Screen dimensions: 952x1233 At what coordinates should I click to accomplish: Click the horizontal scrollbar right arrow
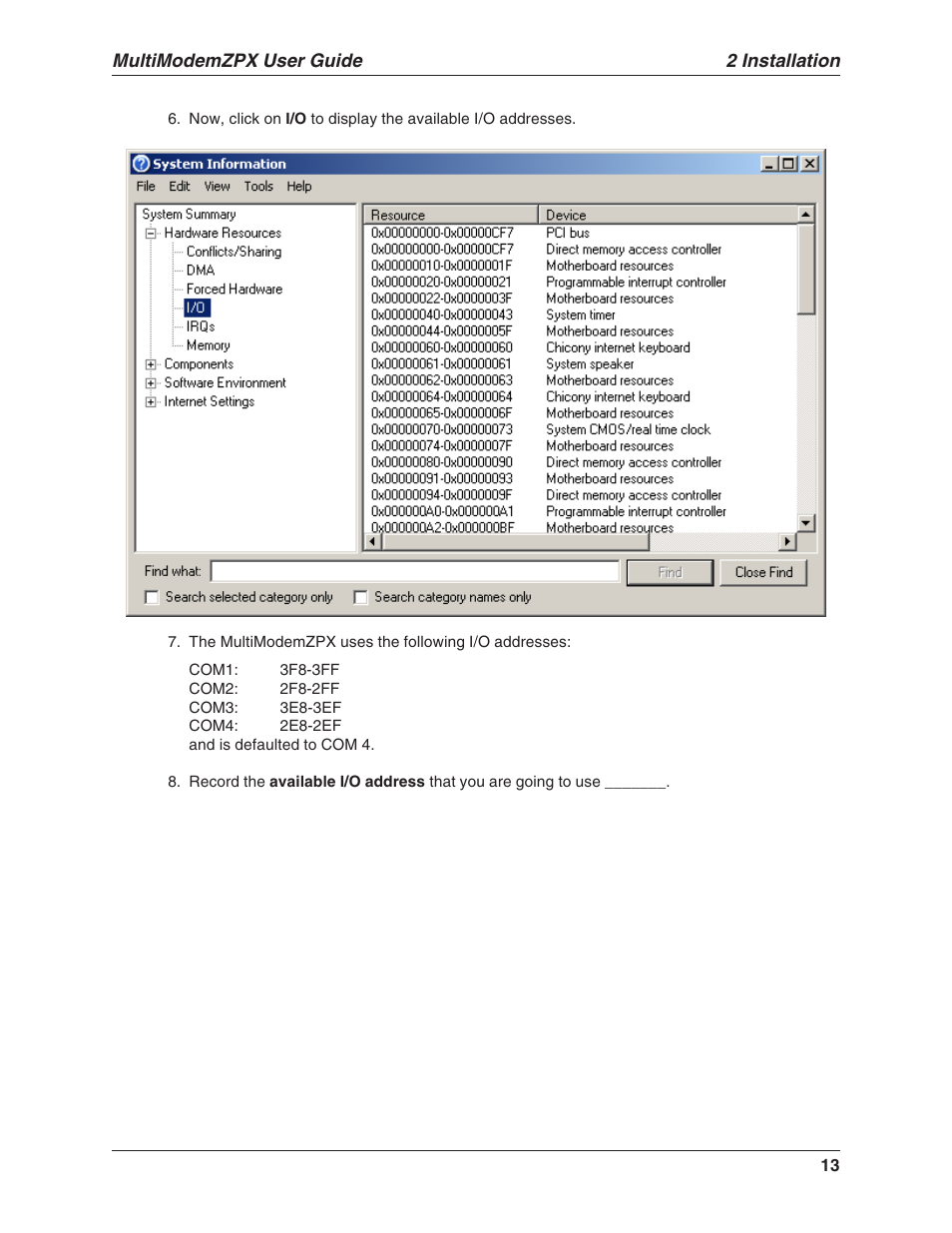click(x=787, y=542)
